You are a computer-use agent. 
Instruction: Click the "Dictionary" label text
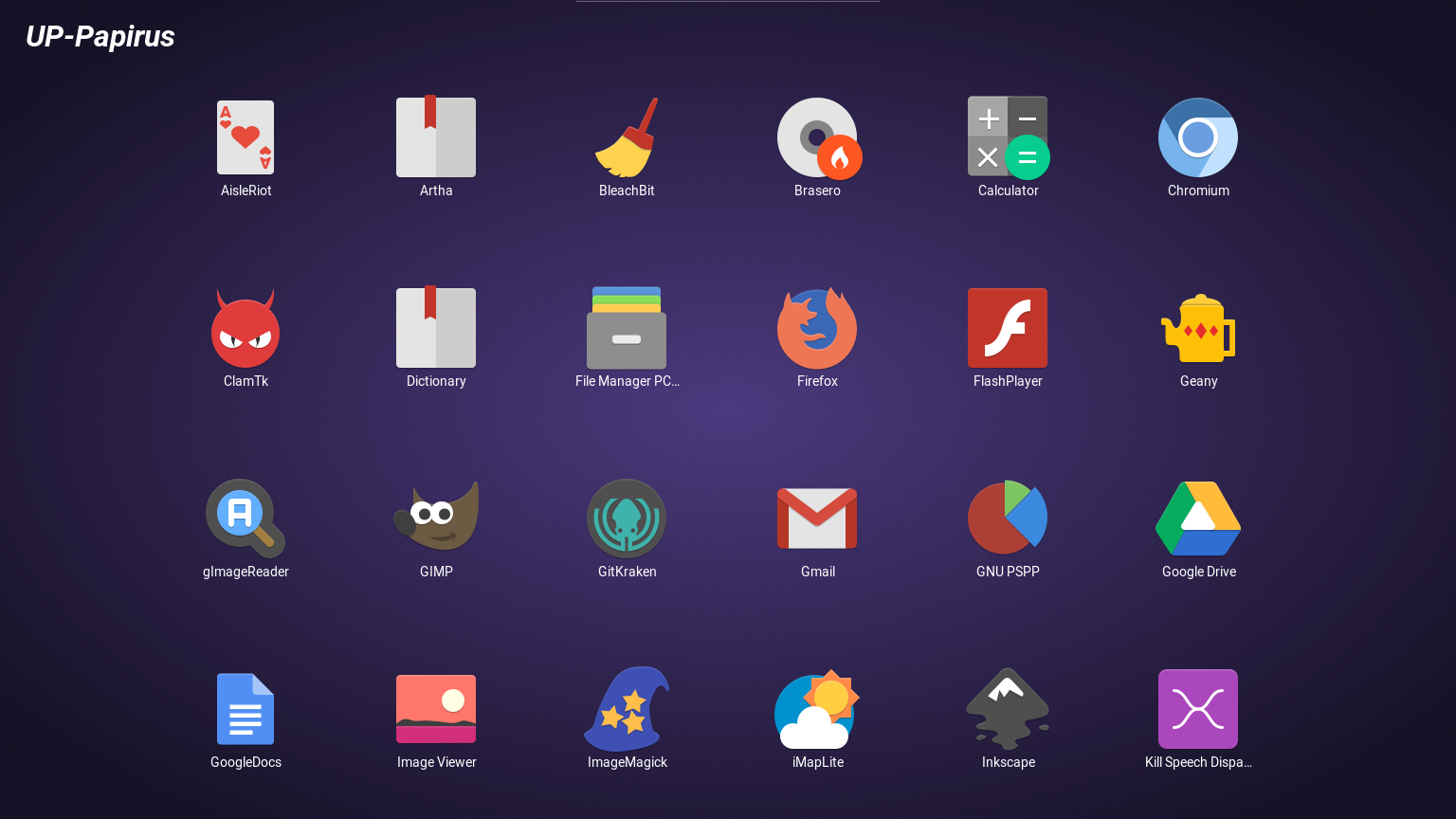tap(436, 381)
